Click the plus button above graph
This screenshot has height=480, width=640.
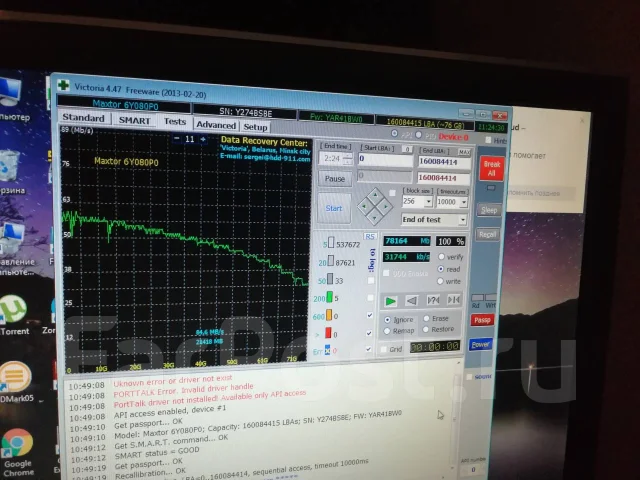203,139
